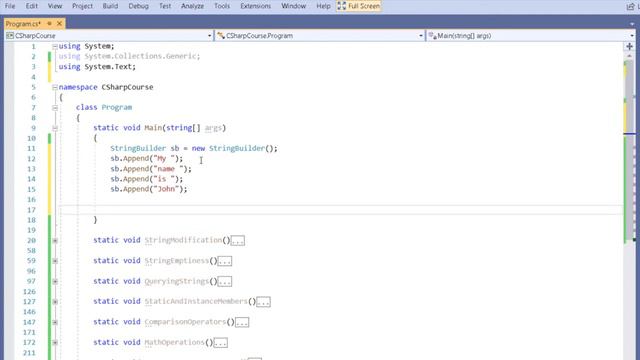Open the Analyze menu
640x360 pixels.
pos(192,6)
